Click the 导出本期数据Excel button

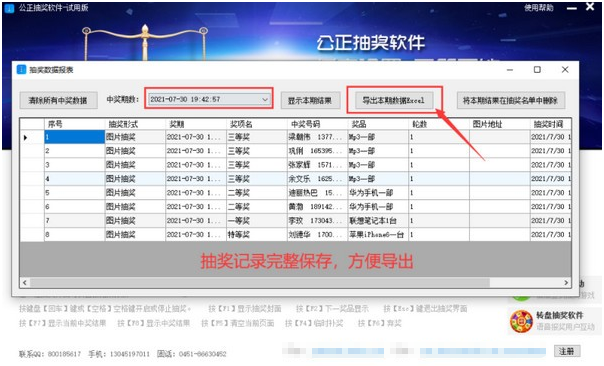pos(393,100)
